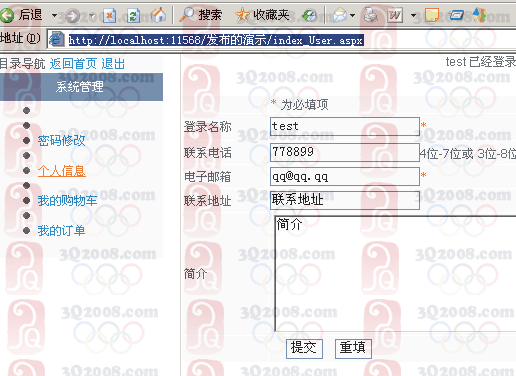Open the Favorites (收藏夹) star button

[262, 15]
